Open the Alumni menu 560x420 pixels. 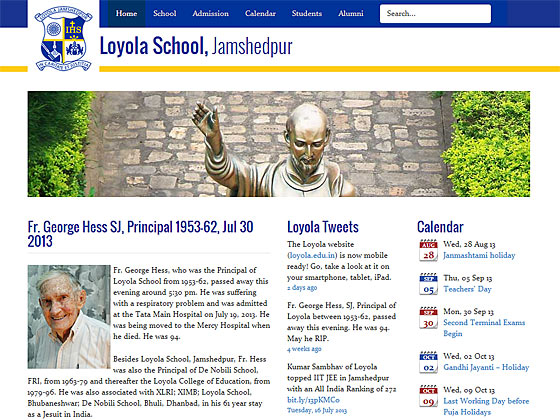coord(351,14)
